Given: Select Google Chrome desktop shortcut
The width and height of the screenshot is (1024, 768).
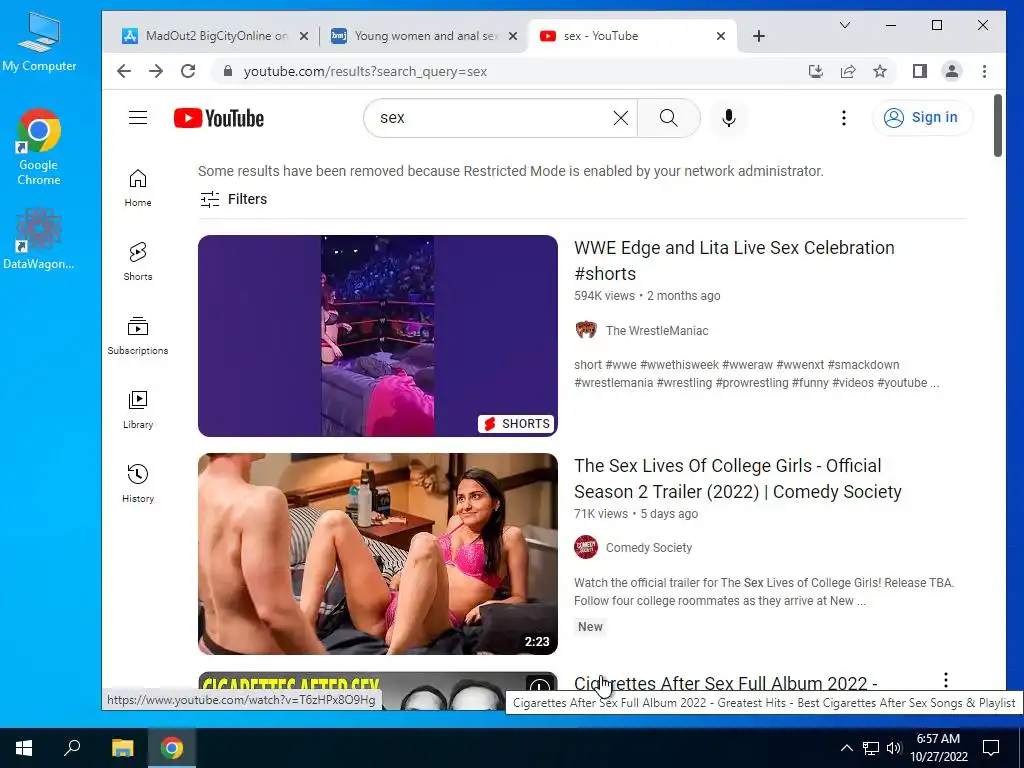Looking at the screenshot, I should pyautogui.click(x=39, y=147).
